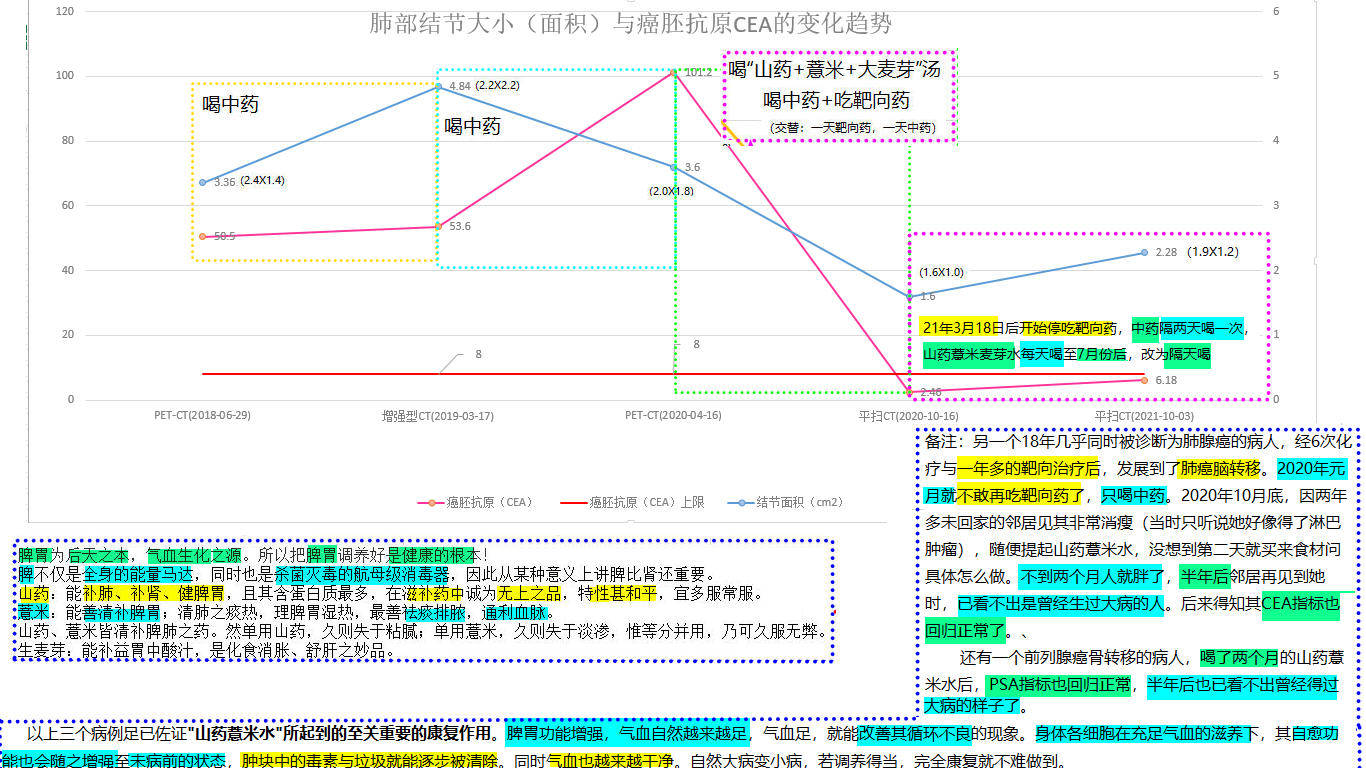Click the left axis value 60
The width and height of the screenshot is (1366, 768).
coord(68,205)
